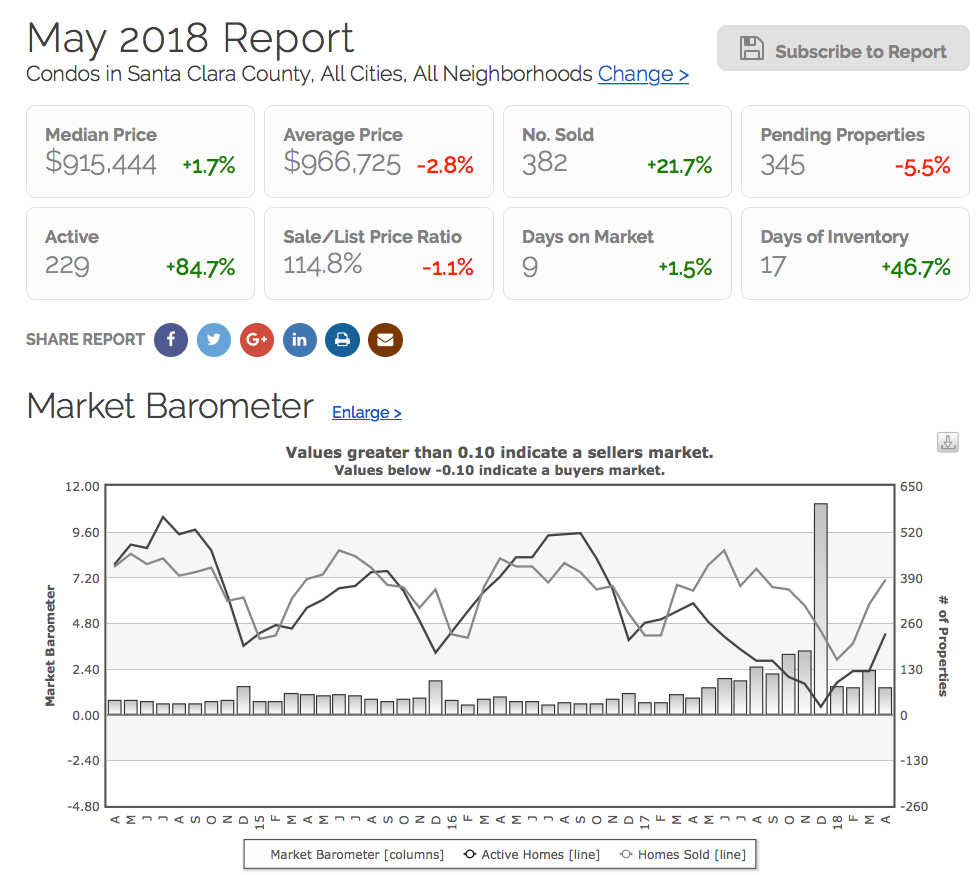Click the tallest bar in the chart
Image resolution: width=976 pixels, height=875 pixels.
820,608
